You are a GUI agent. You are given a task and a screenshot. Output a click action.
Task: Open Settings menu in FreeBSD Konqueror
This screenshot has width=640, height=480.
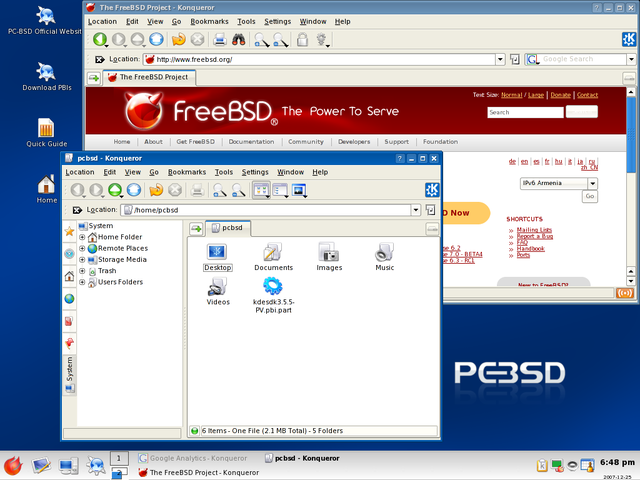(278, 22)
